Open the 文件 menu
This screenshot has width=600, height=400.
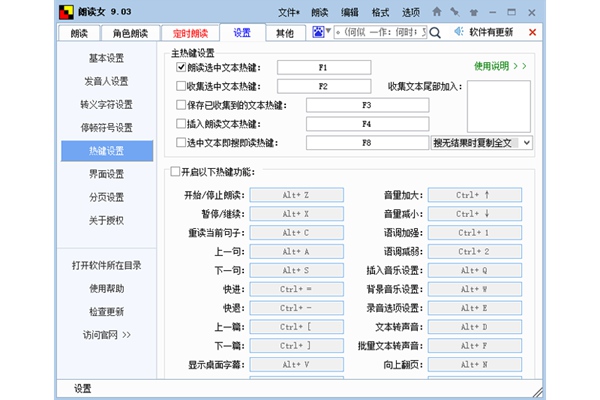point(289,13)
